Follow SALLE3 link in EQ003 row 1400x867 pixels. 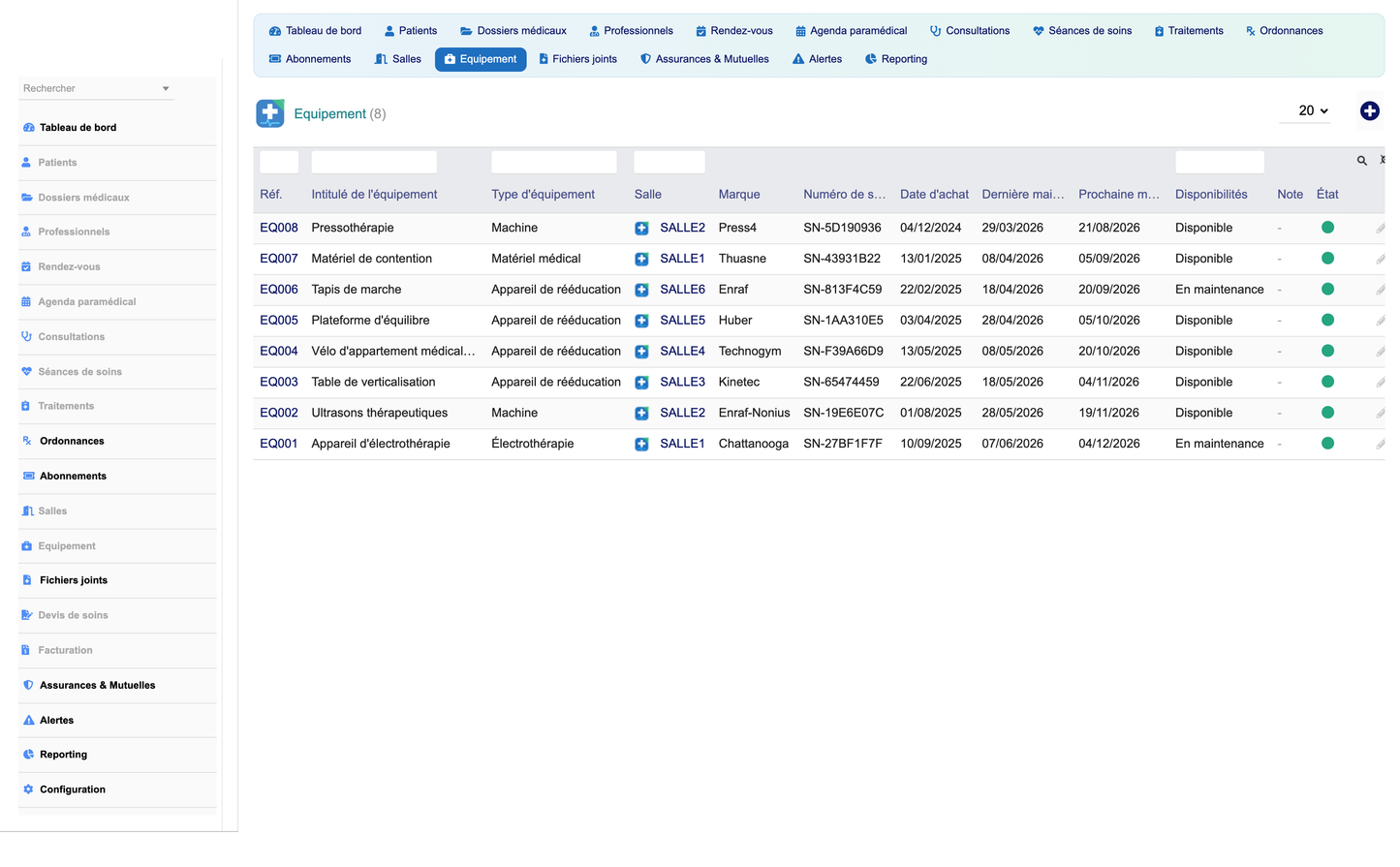(682, 383)
